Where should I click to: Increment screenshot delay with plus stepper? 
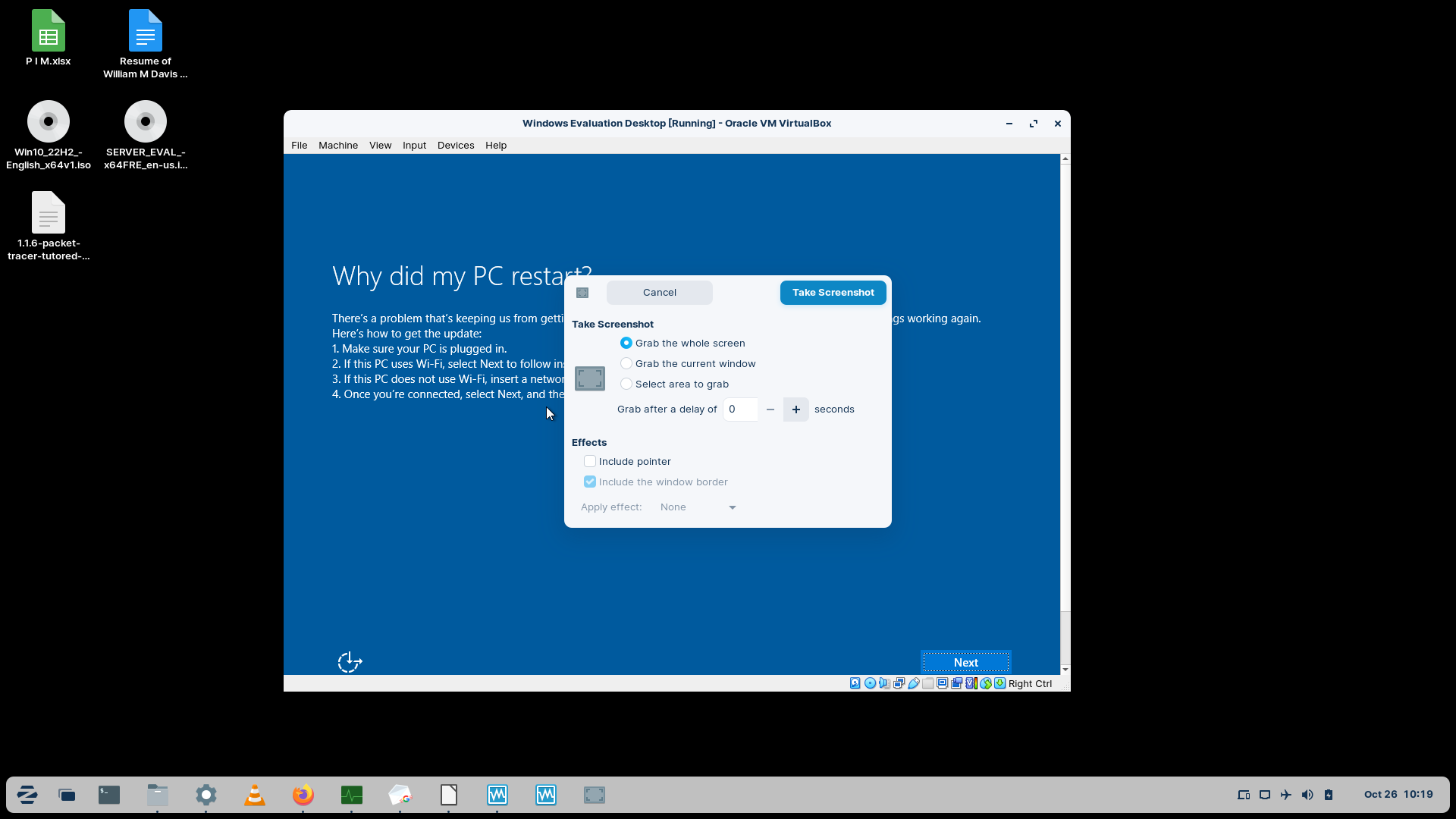(796, 409)
